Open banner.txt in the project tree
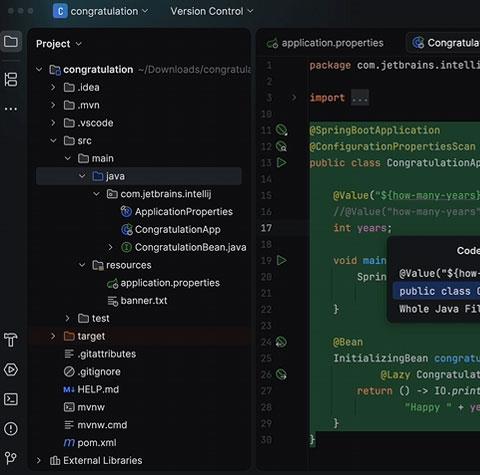This screenshot has width=480, height=475. (144, 301)
